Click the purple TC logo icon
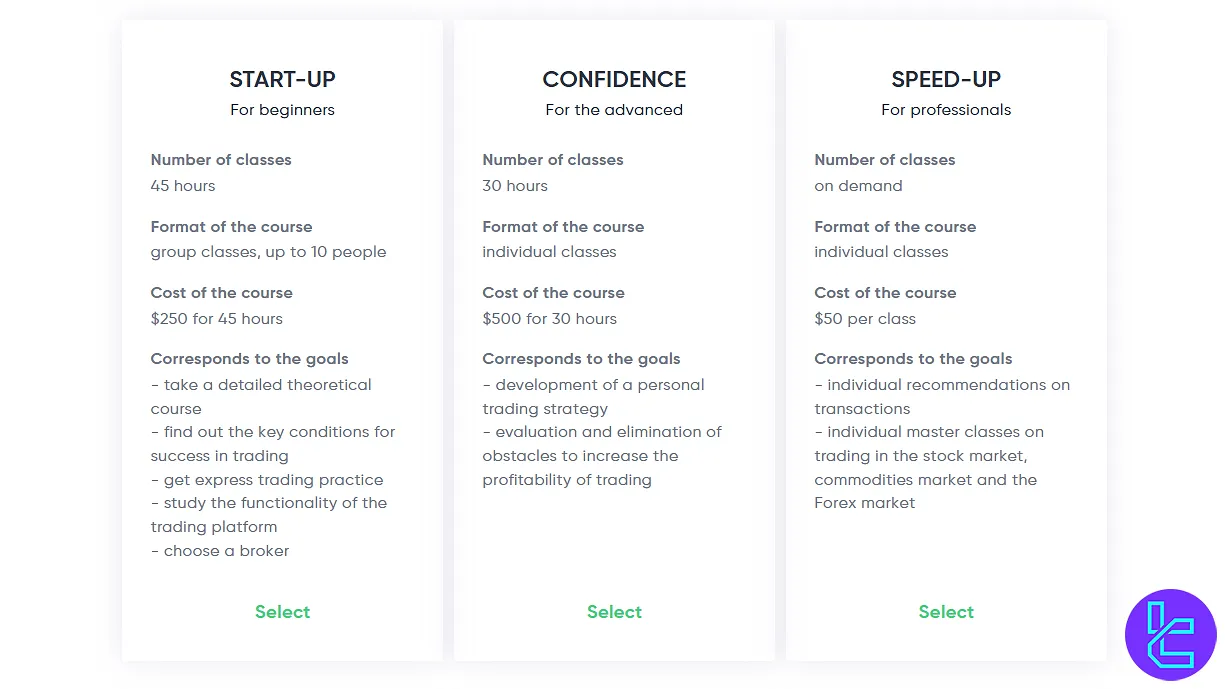The image size is (1225, 689). coord(1170,635)
